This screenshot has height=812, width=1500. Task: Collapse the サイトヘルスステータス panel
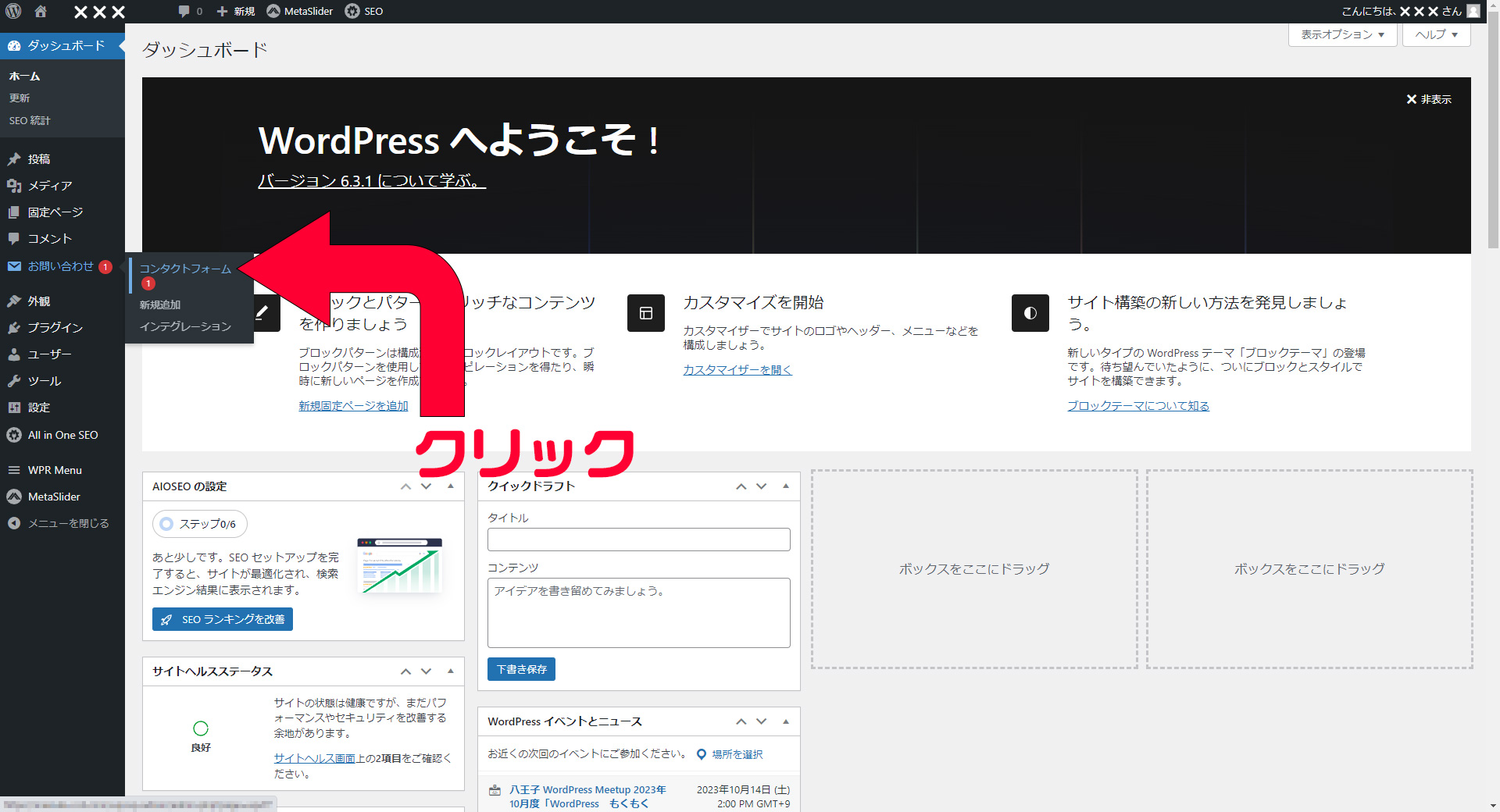(451, 671)
